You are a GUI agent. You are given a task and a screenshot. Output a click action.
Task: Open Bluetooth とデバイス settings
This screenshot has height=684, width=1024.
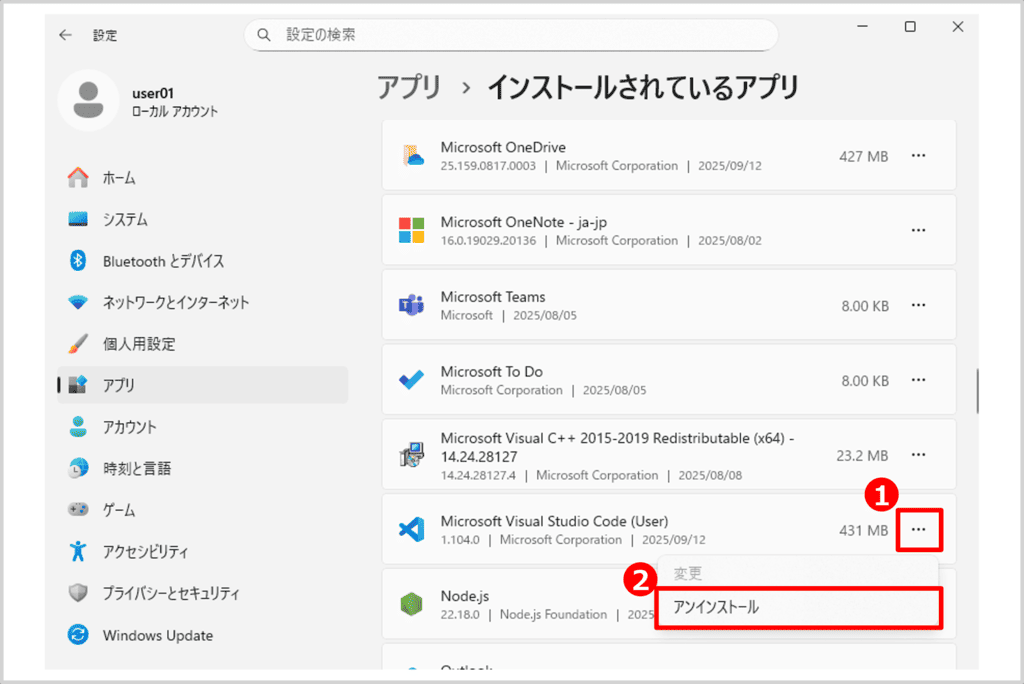click(203, 261)
